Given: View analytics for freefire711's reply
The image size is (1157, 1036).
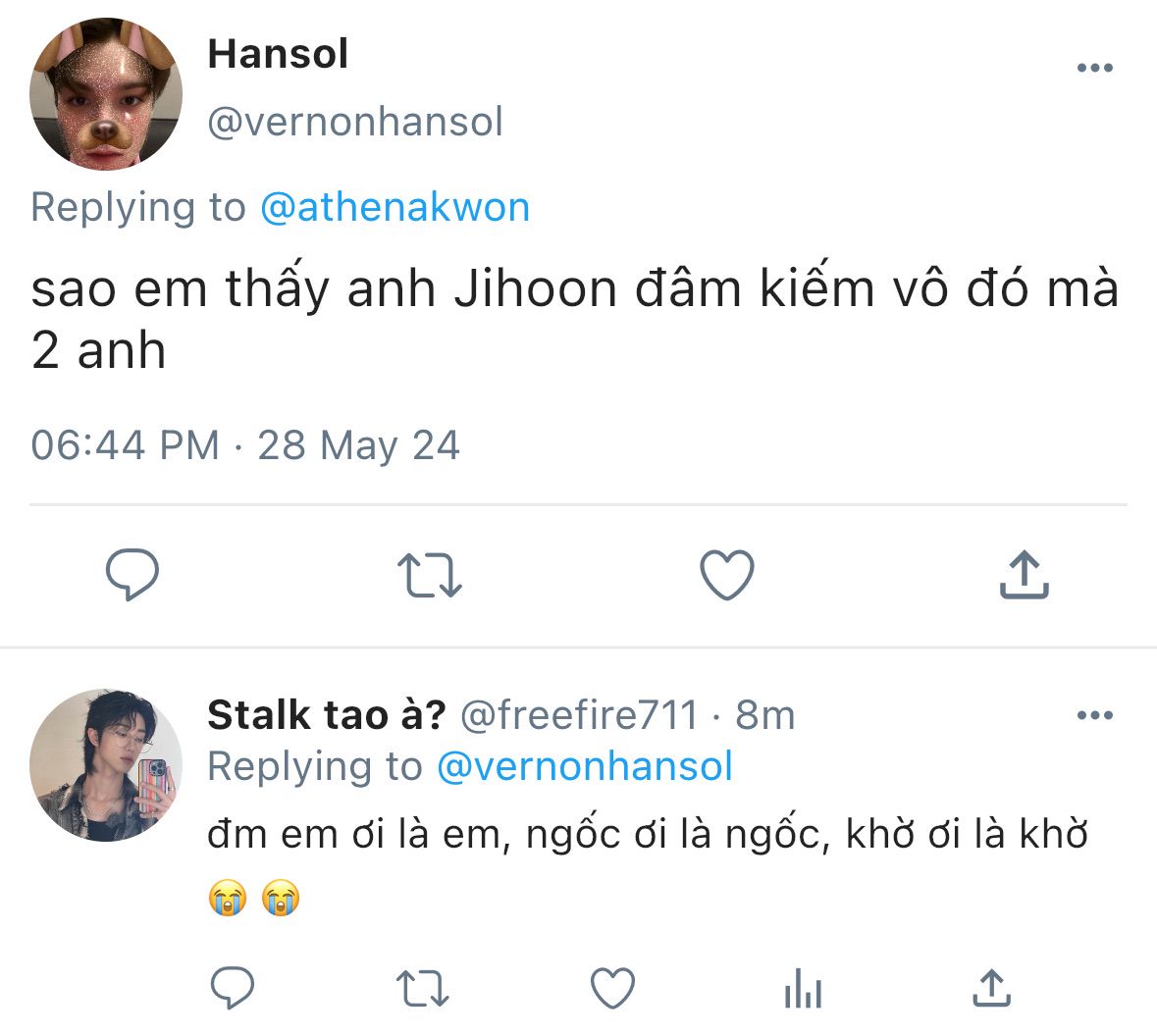Looking at the screenshot, I should (803, 988).
